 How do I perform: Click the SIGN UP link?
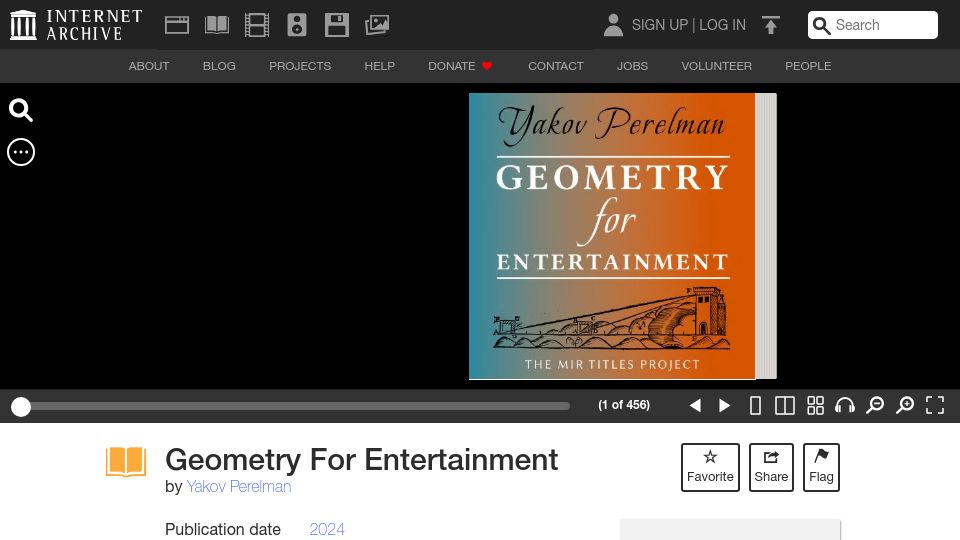pyautogui.click(x=659, y=25)
